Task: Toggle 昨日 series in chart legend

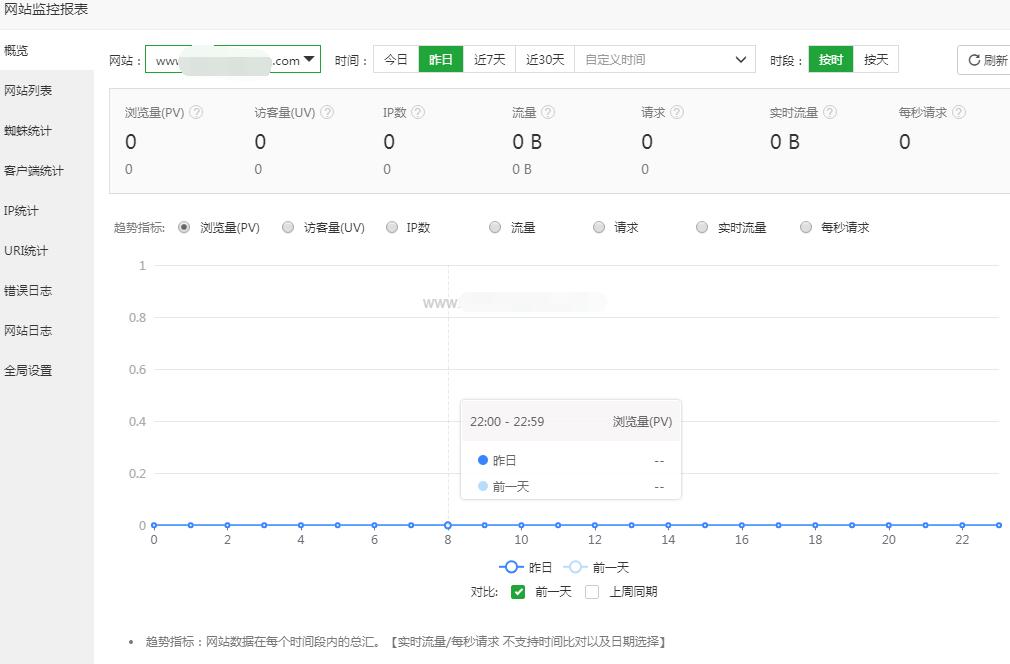Action: pos(526,567)
